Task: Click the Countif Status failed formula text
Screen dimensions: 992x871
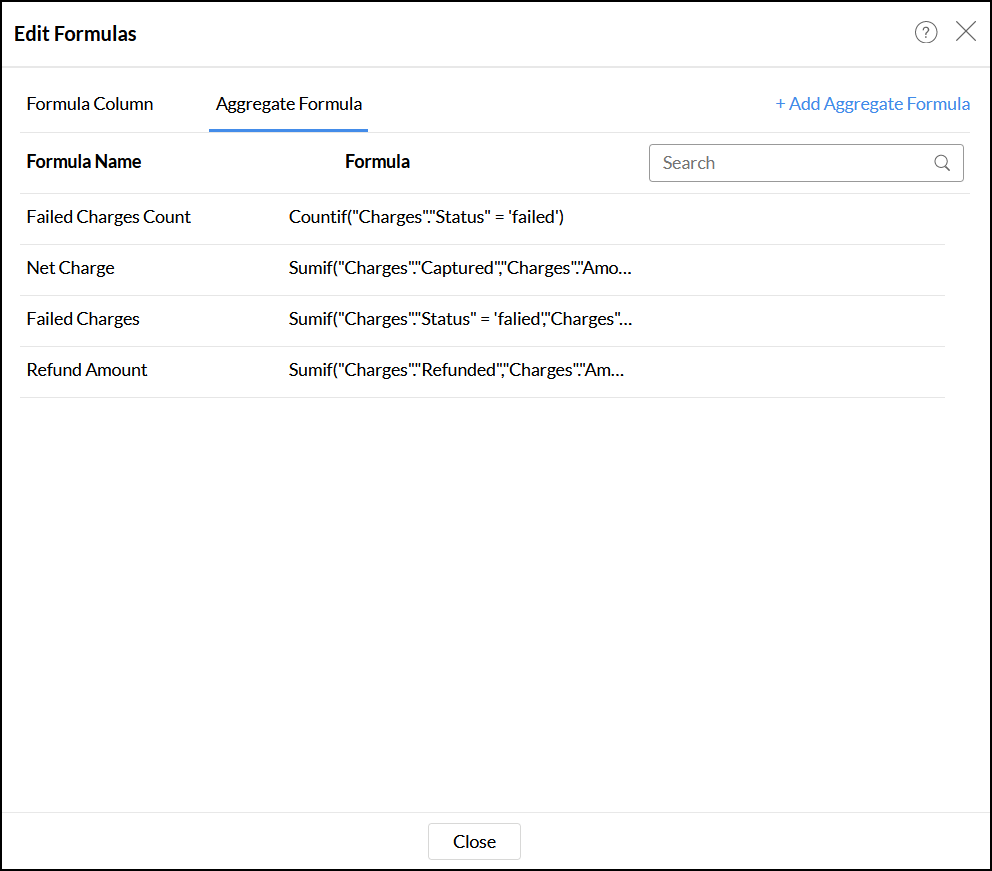Action: 427,217
